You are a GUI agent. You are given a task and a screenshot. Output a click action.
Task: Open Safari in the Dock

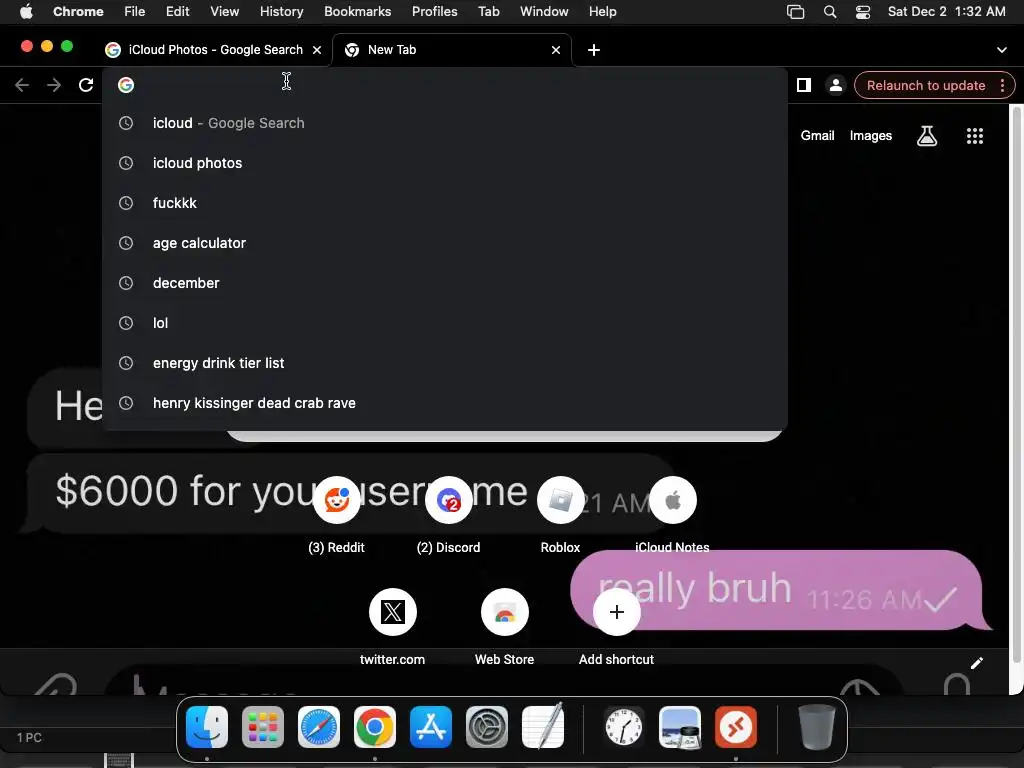click(x=319, y=727)
